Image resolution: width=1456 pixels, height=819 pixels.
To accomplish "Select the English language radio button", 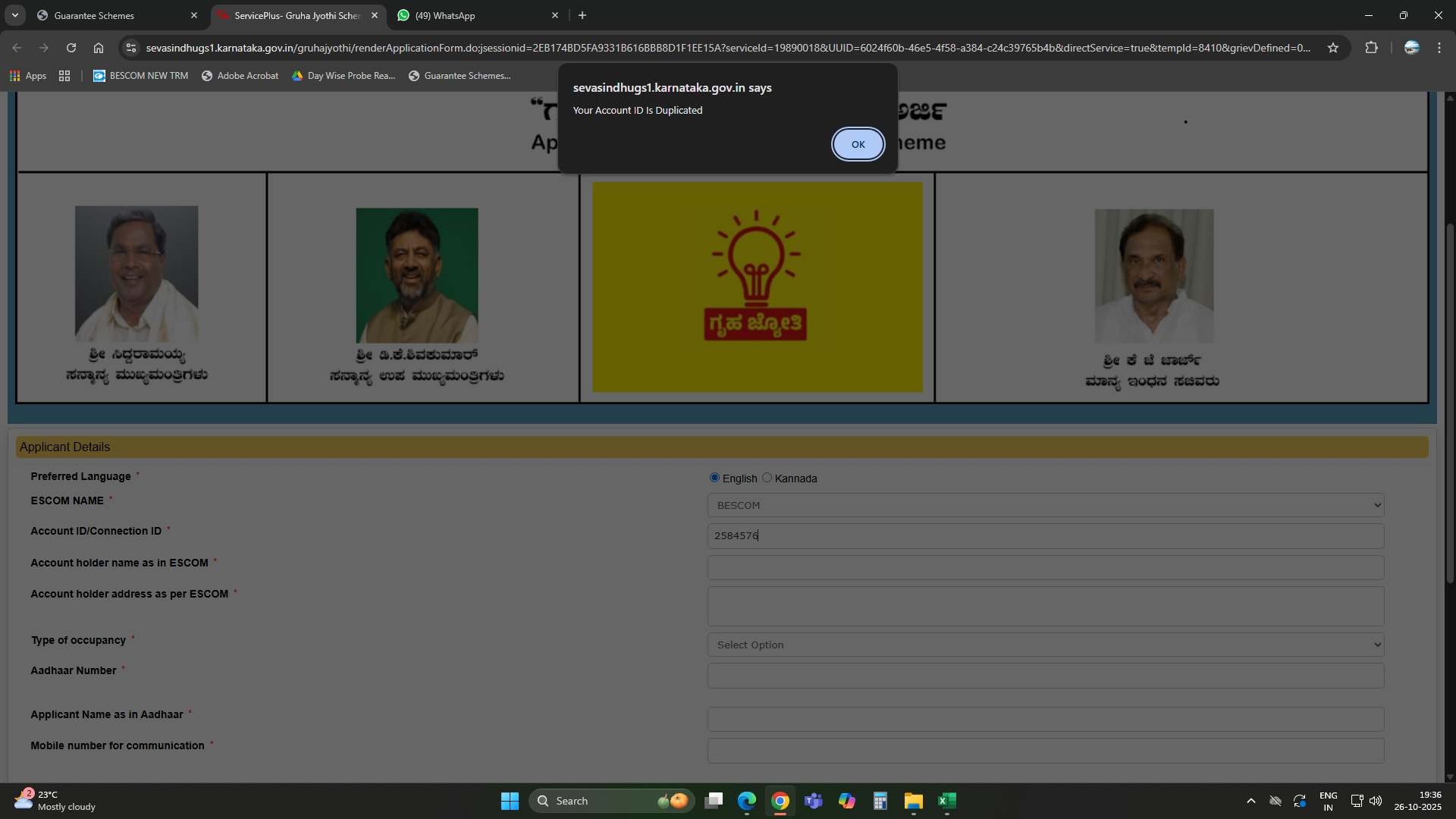I will (x=714, y=478).
